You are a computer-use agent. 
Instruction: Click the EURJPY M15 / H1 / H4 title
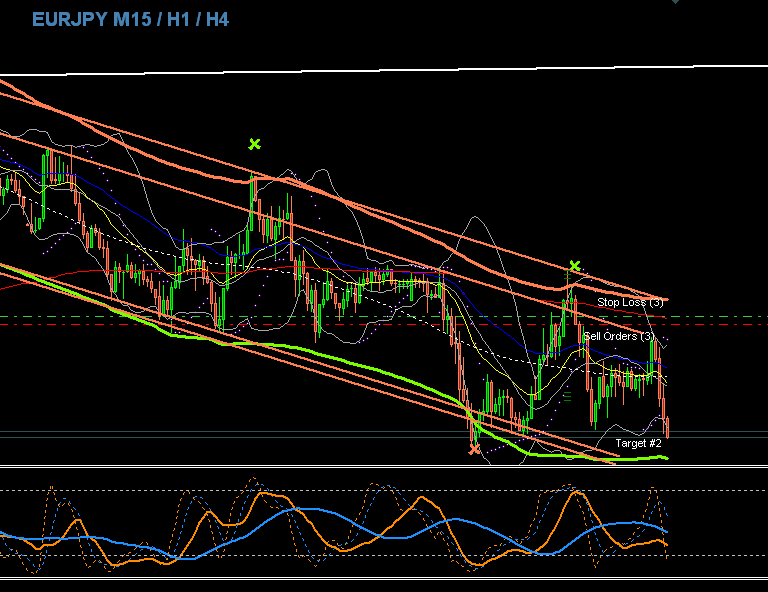tap(130, 19)
